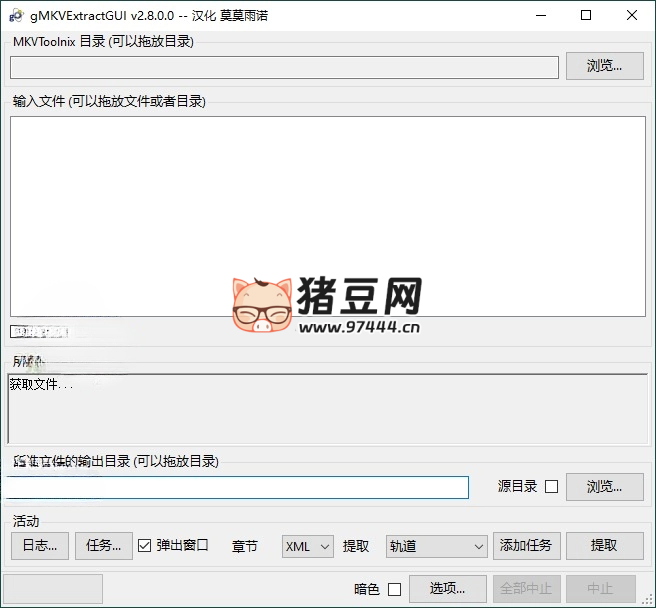Image resolution: width=656 pixels, height=608 pixels.
Task: Click the output directory text field
Action: click(237, 487)
